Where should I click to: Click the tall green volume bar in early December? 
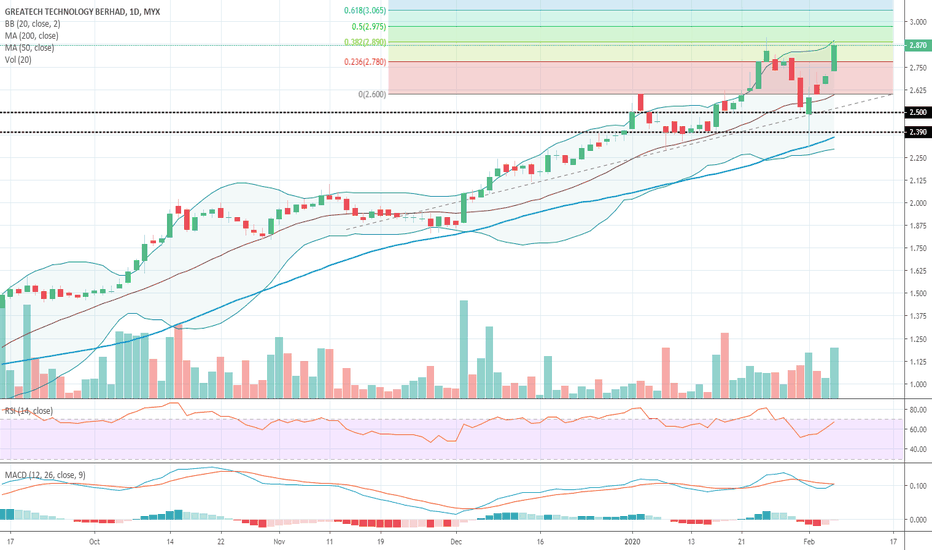(x=464, y=349)
